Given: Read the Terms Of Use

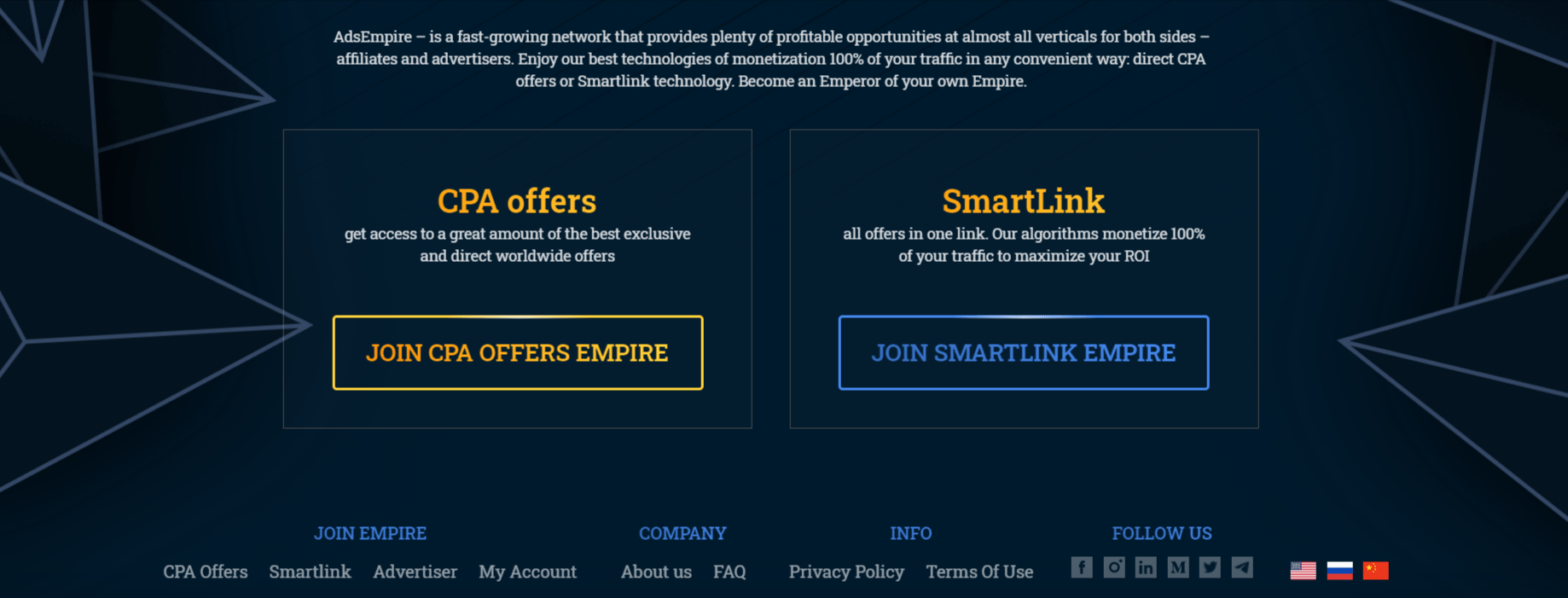Looking at the screenshot, I should coord(979,572).
